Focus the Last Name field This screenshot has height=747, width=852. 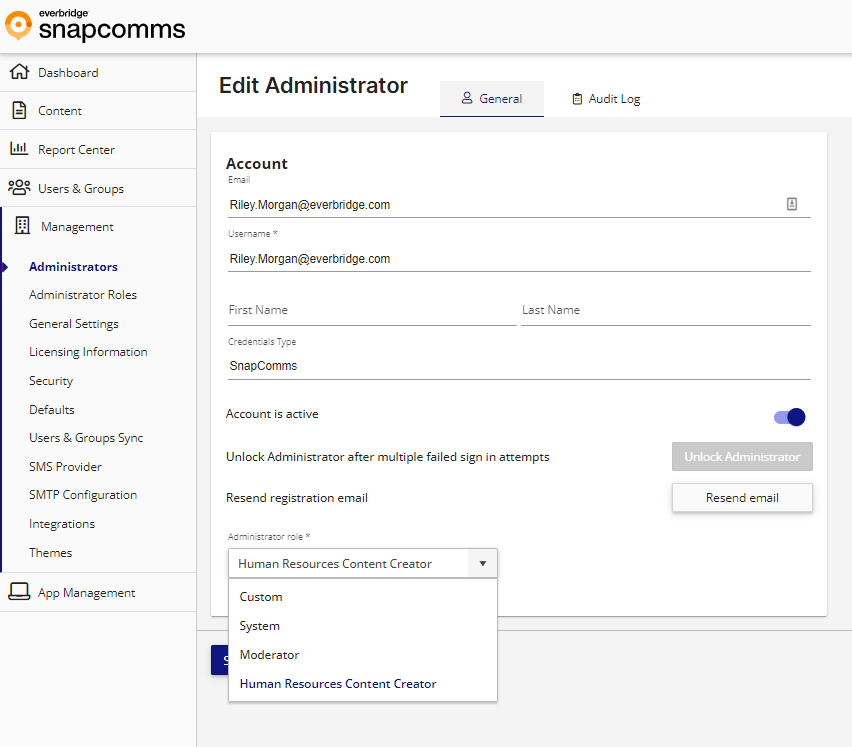click(x=666, y=310)
